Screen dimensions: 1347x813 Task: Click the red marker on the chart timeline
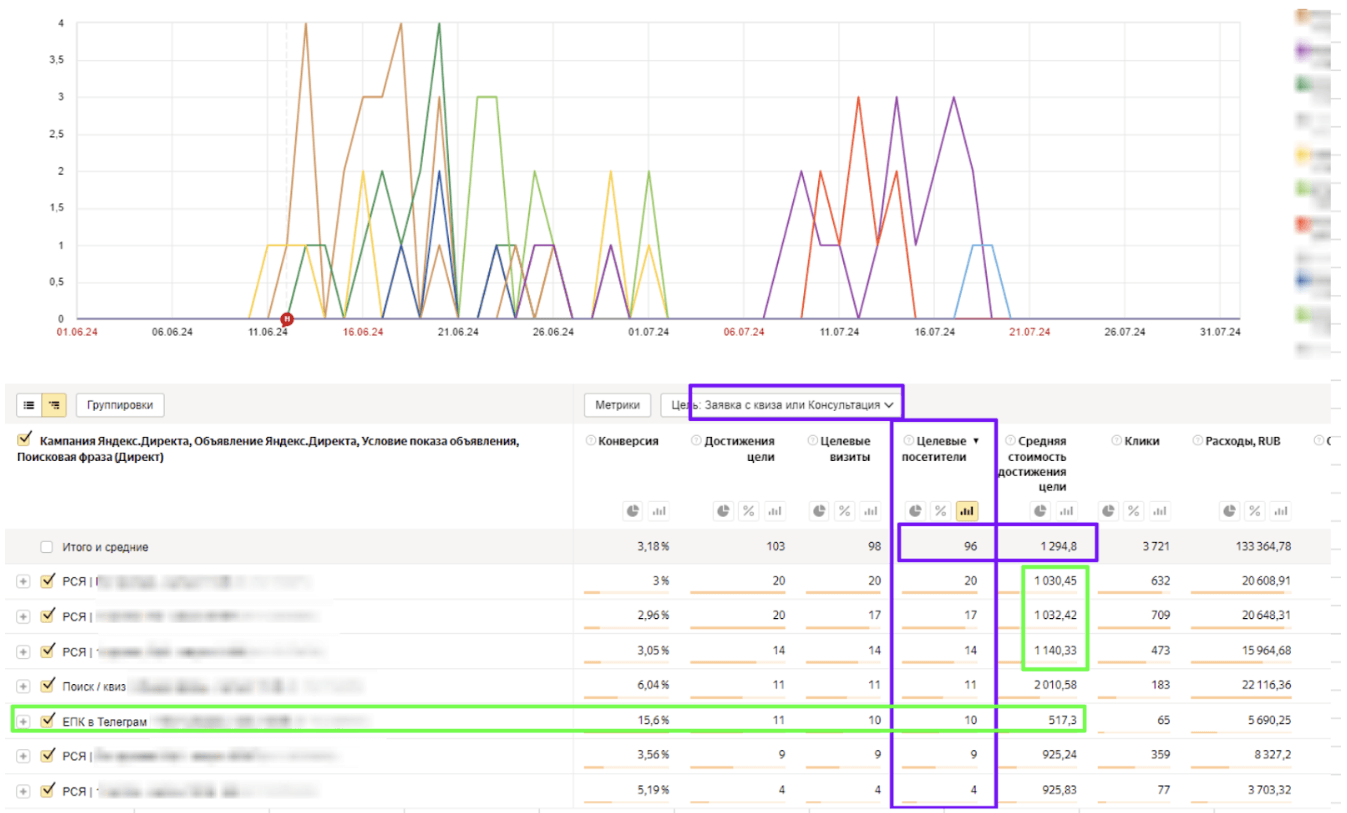coord(287,319)
